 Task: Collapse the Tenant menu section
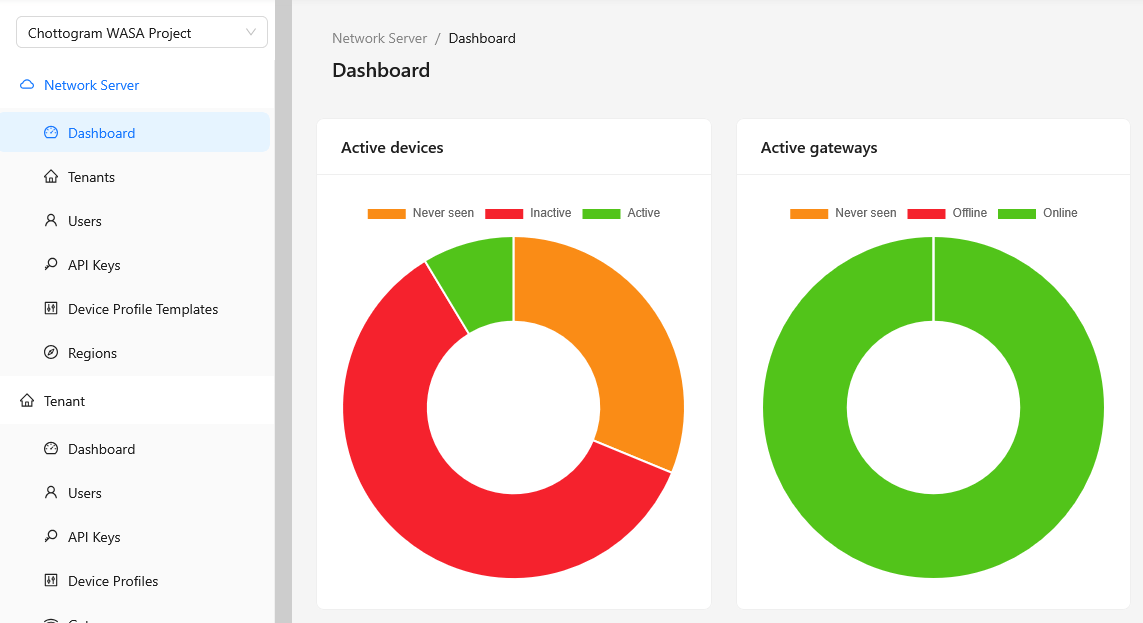[137, 401]
